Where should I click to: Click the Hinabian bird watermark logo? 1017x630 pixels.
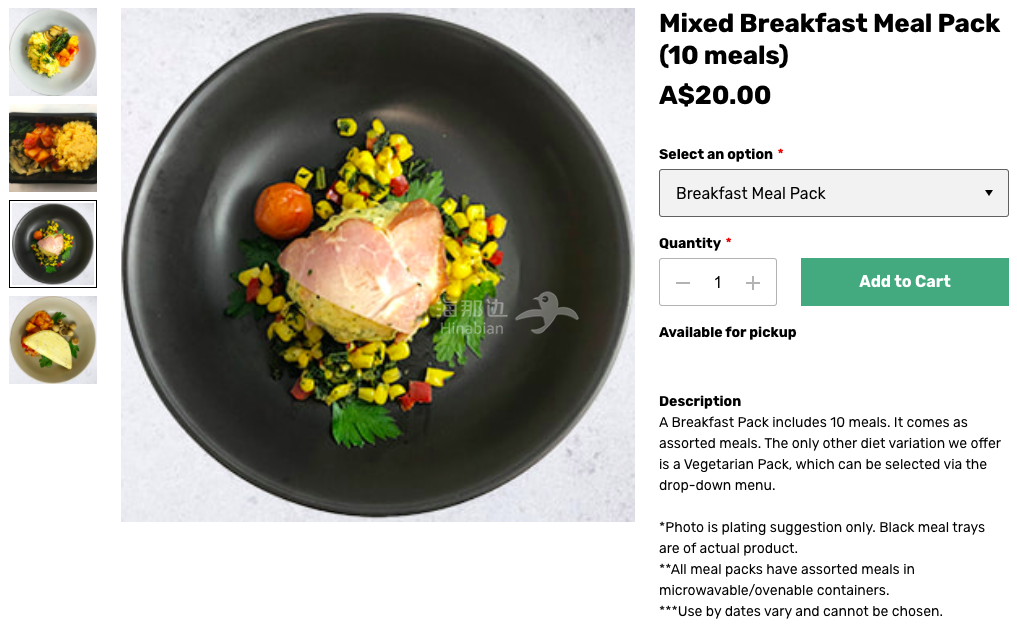[546, 313]
